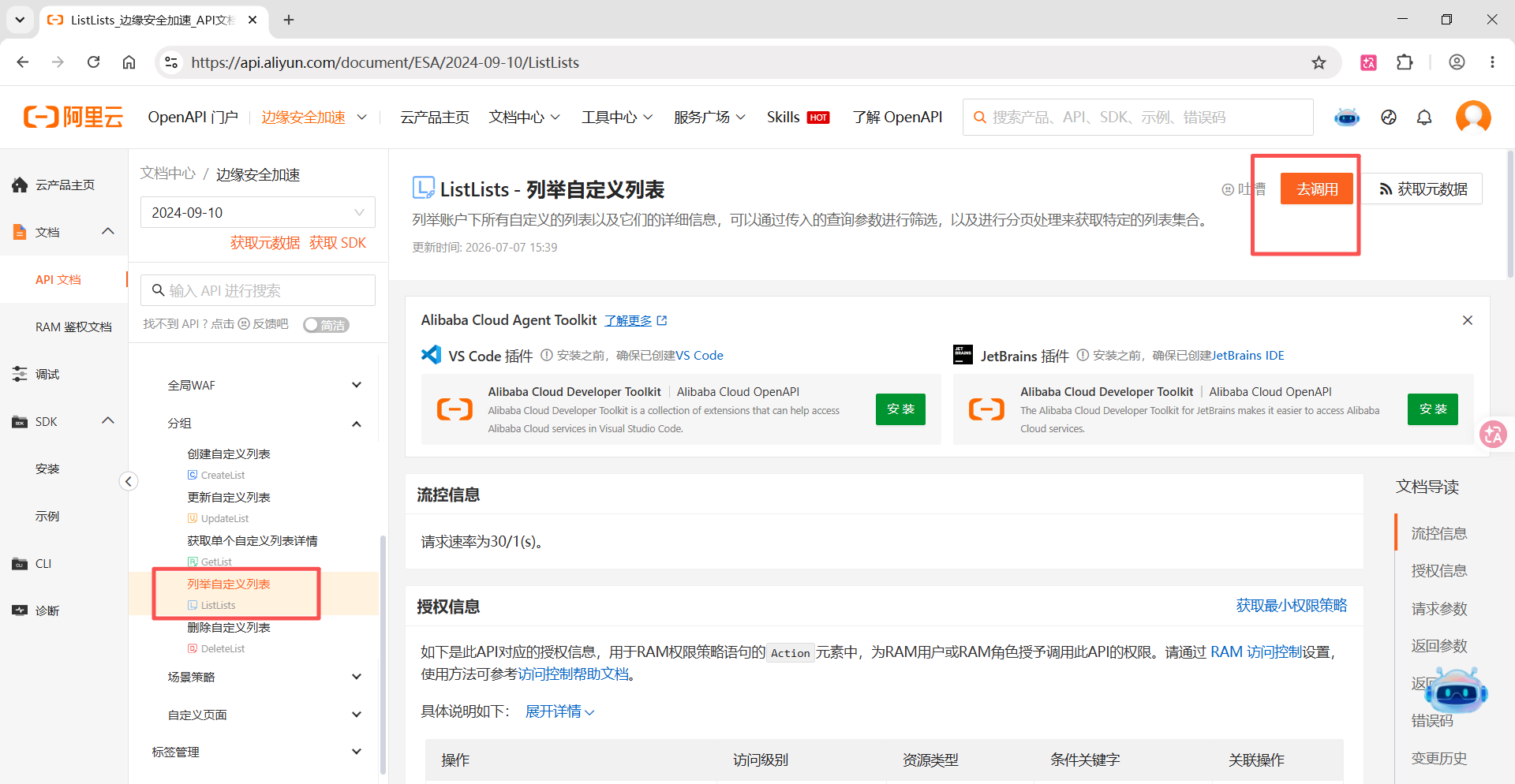Image resolution: width=1515 pixels, height=784 pixels.
Task: Click the VS Code logo icon
Action: tap(432, 355)
